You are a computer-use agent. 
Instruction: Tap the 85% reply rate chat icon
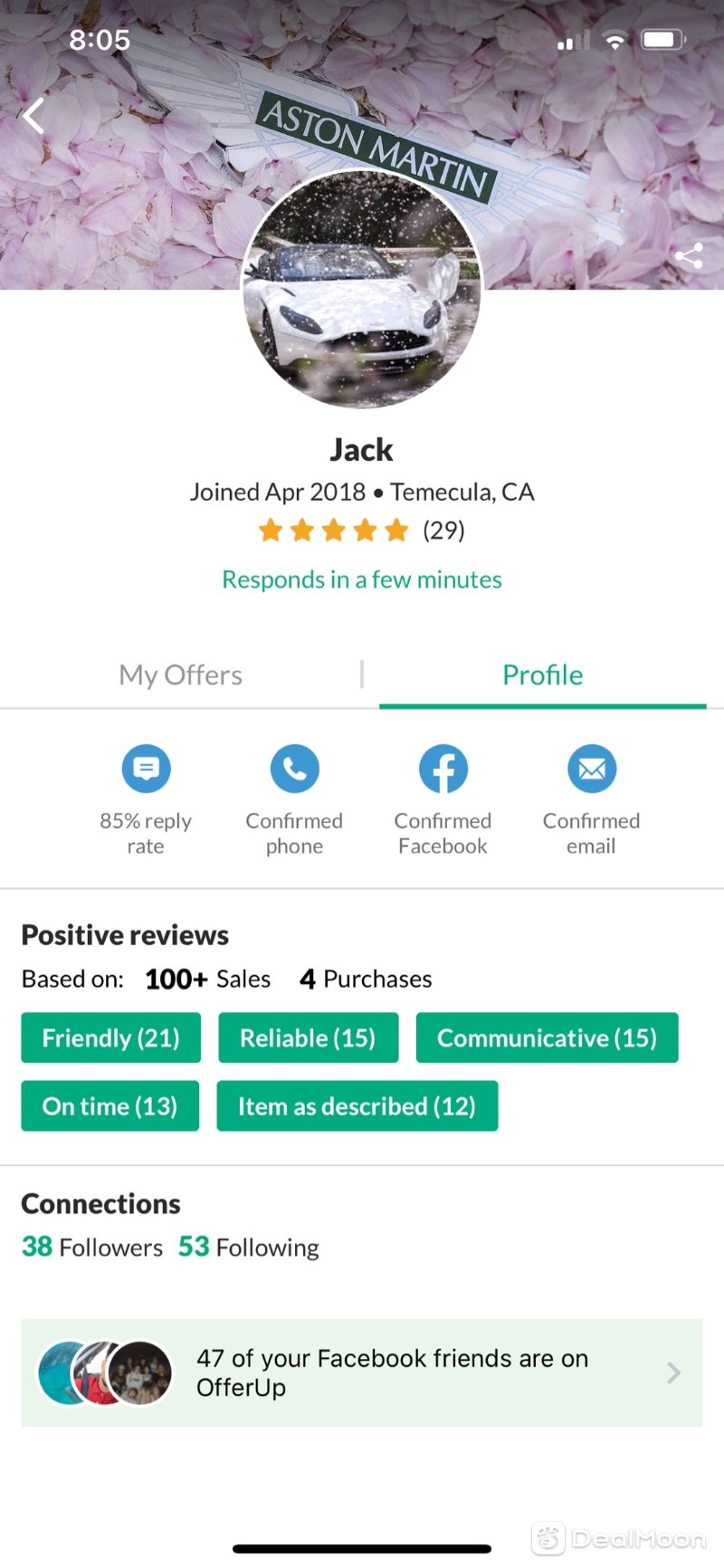point(146,769)
